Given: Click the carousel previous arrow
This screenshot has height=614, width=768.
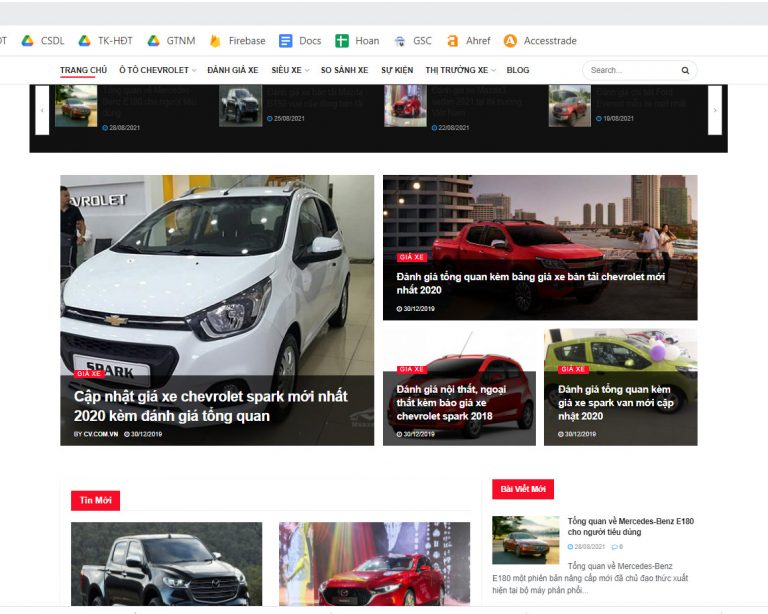Looking at the screenshot, I should tap(42, 110).
